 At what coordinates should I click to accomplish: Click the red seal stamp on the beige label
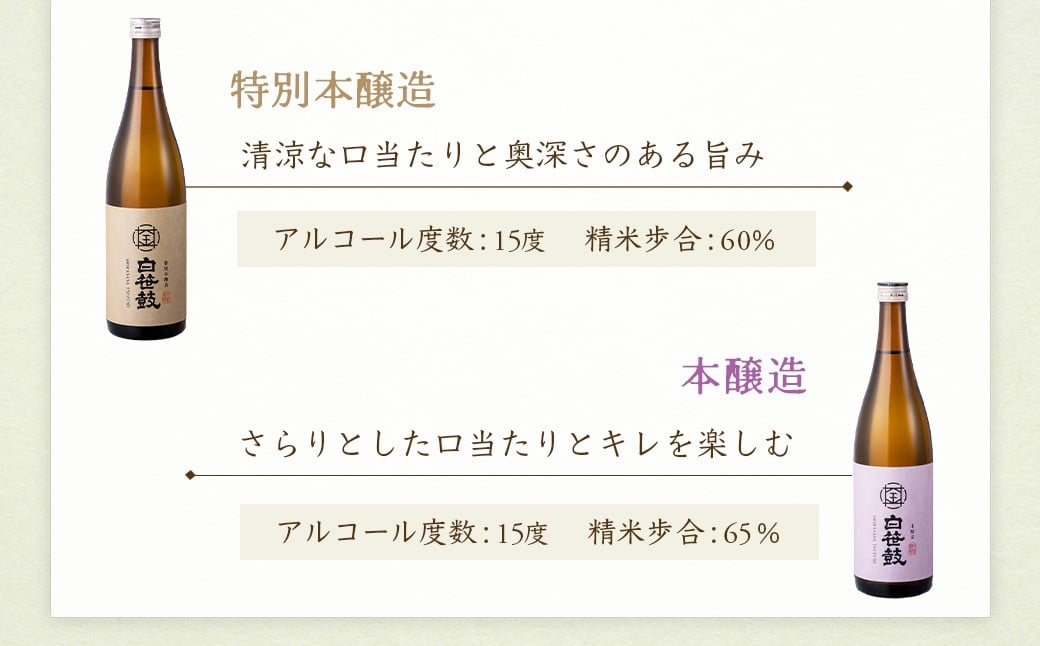tap(167, 297)
